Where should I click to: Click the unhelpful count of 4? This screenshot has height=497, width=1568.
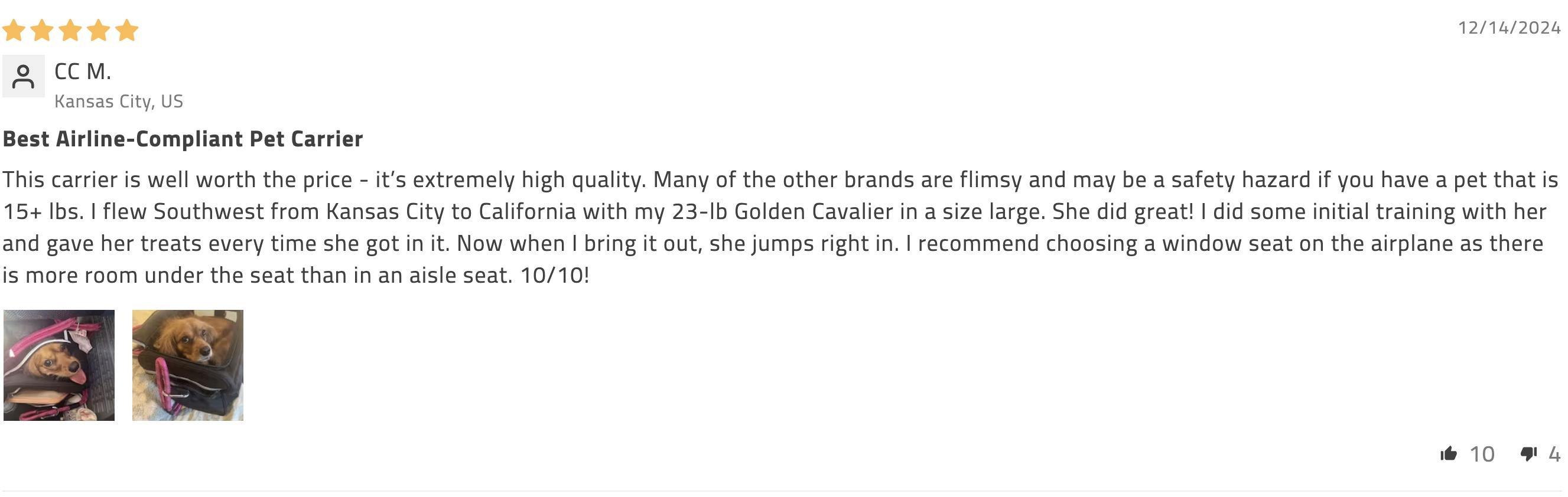coord(1554,455)
